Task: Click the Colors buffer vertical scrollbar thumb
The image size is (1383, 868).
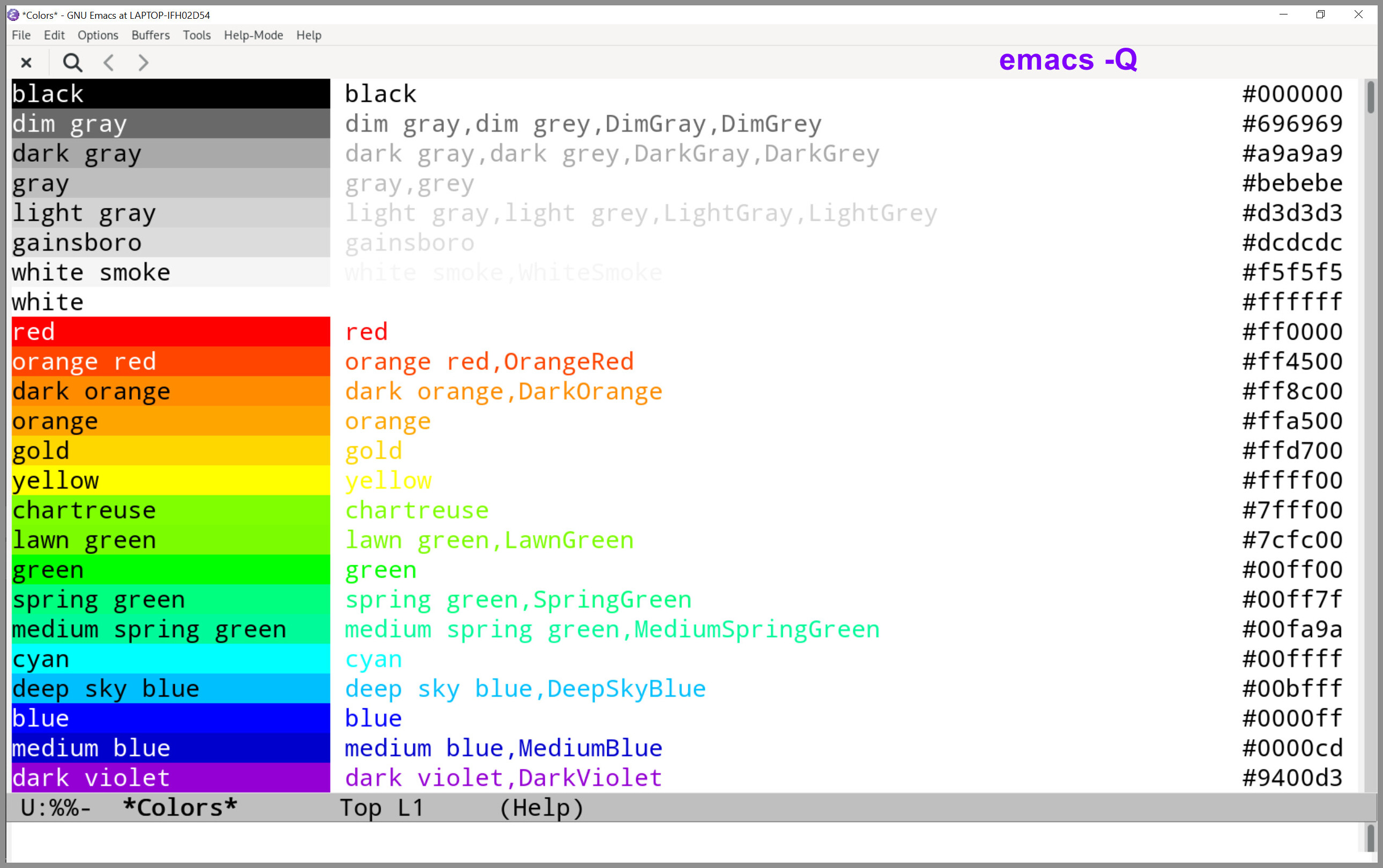Action: coord(1370,98)
